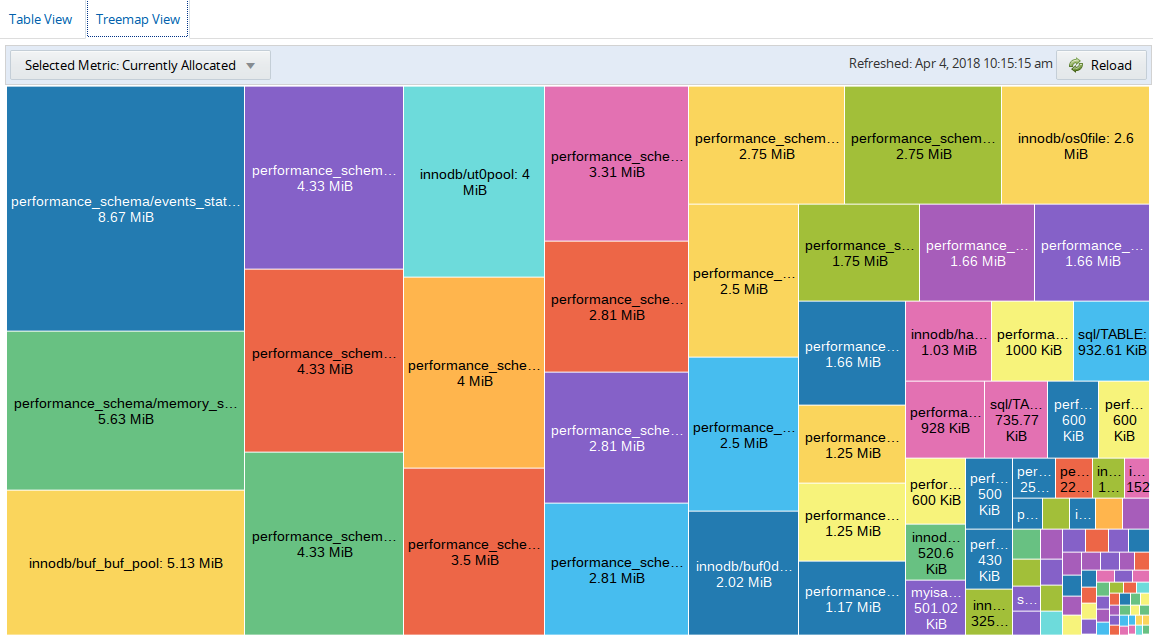
Task: Select the orange performance_sche 4 MiB block
Action: (x=474, y=373)
